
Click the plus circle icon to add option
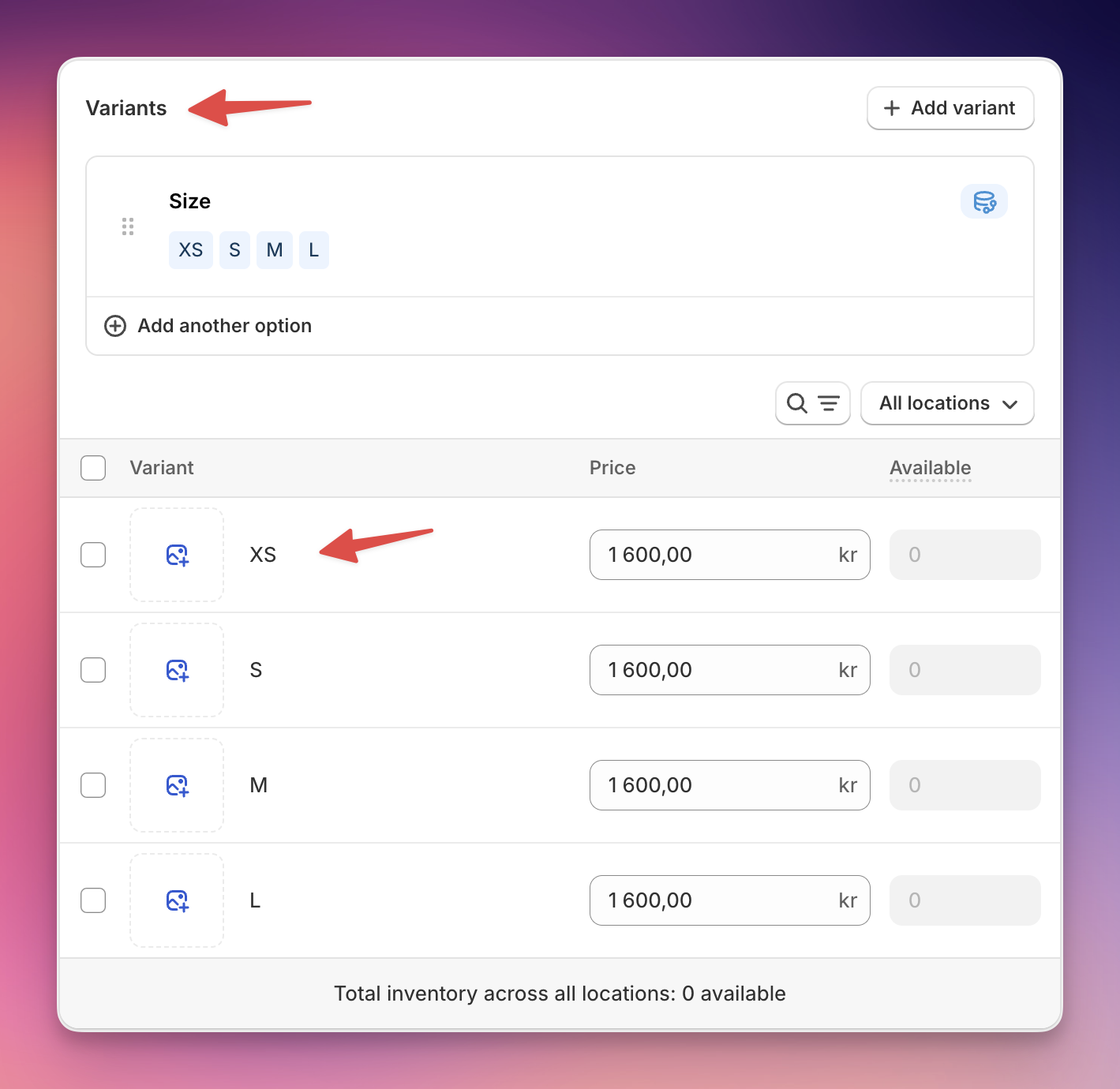(x=115, y=326)
